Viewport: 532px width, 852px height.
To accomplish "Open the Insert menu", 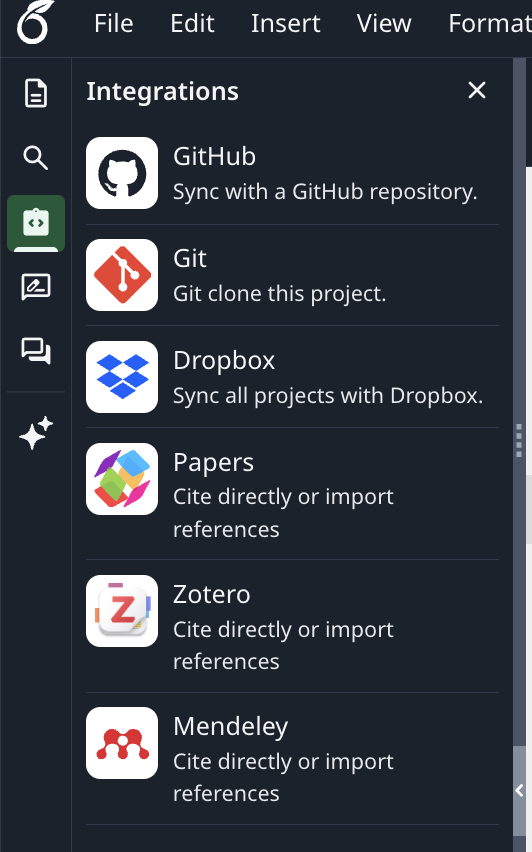I will 286,23.
